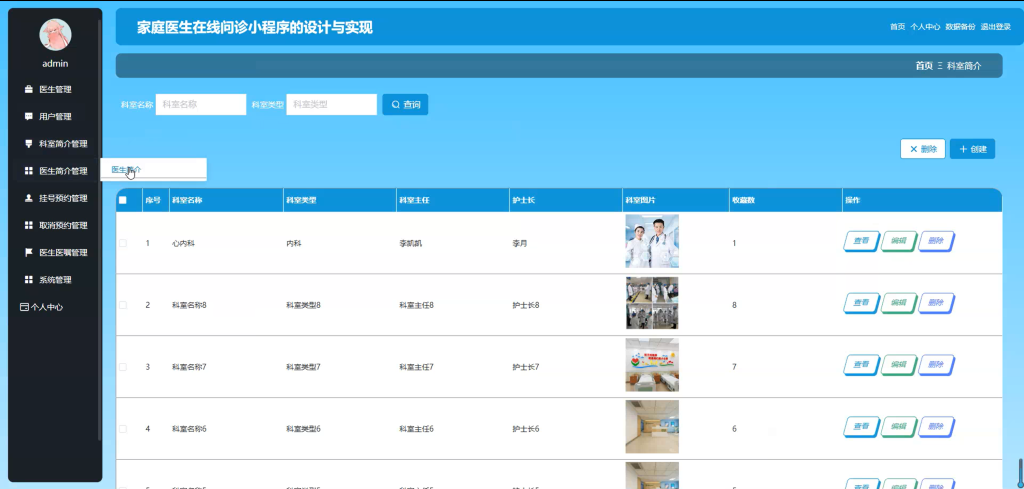Click 查看 for the 科室名称7 row
Image resolution: width=1024 pixels, height=489 pixels.
click(861, 365)
